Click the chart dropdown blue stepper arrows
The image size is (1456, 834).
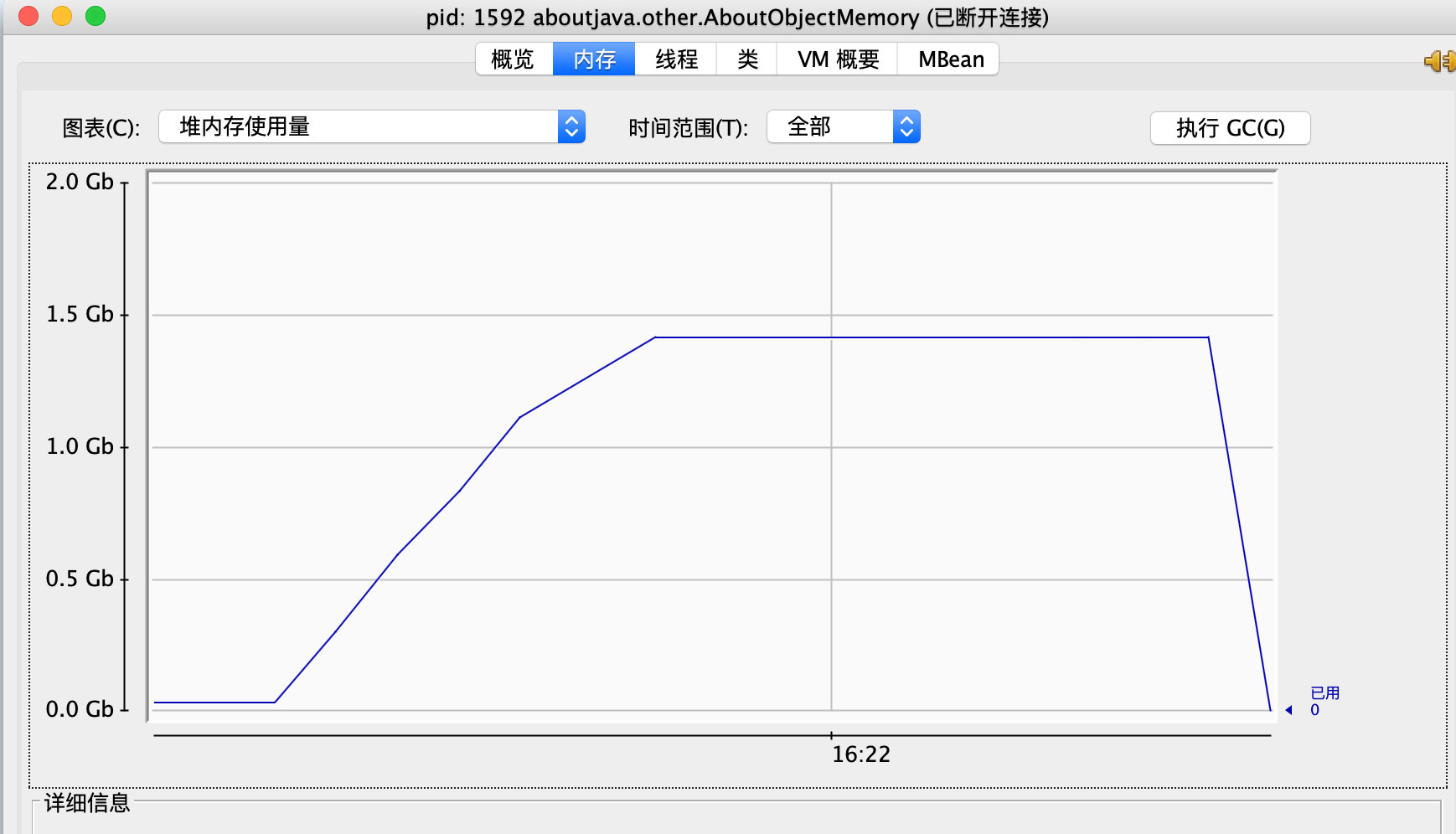pos(571,127)
